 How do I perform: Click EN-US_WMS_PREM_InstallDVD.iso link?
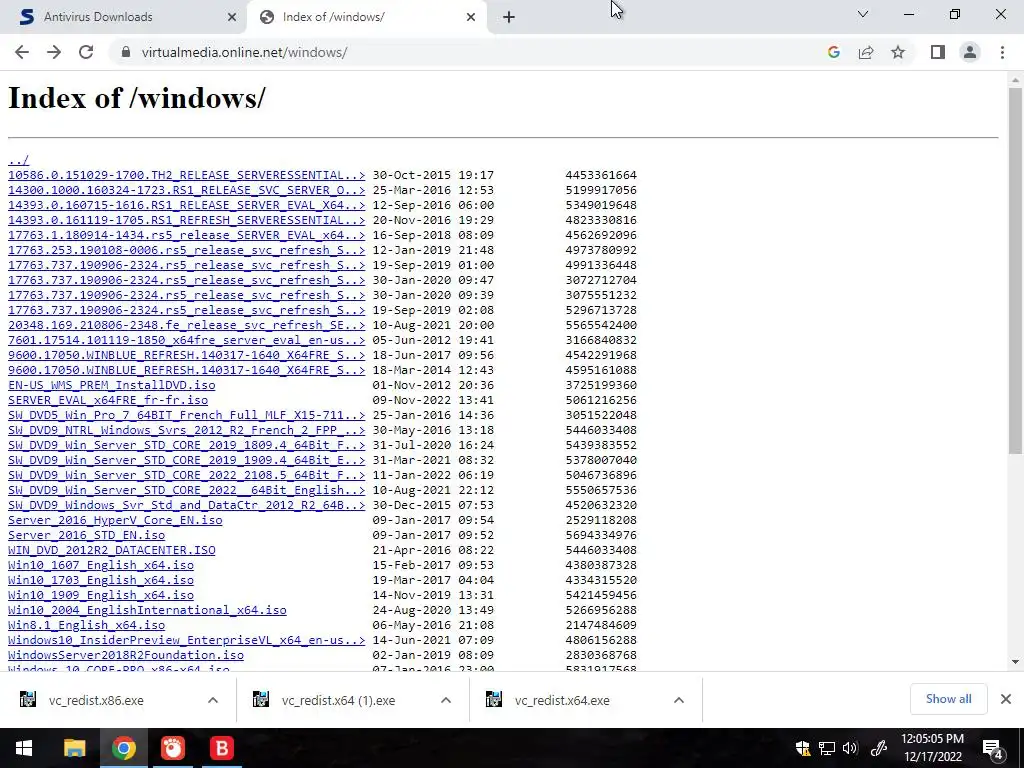(x=112, y=385)
